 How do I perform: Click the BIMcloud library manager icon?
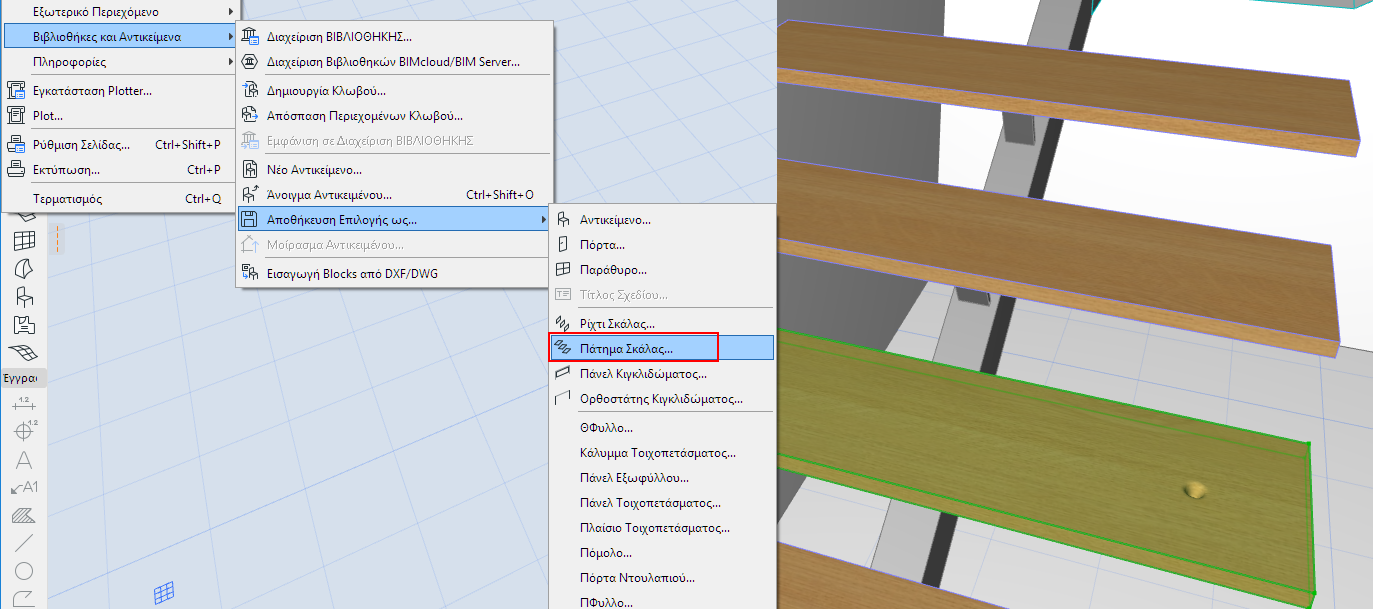251,61
